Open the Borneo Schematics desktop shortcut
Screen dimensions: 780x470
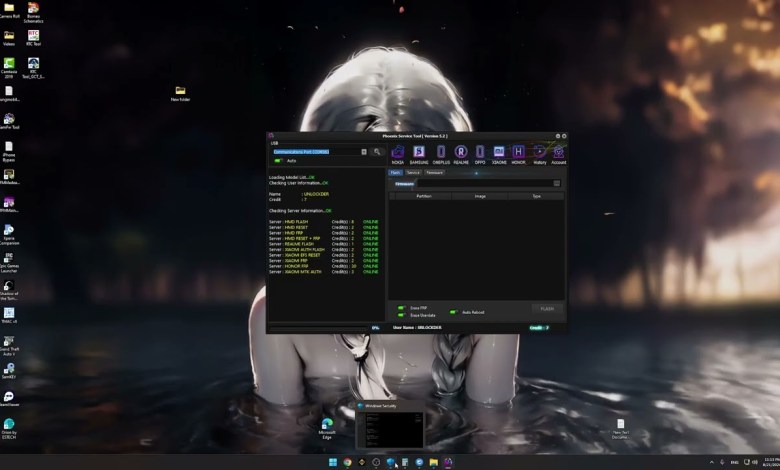pos(33,12)
